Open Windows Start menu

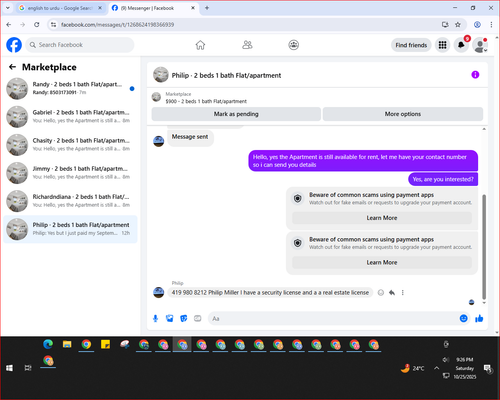coord(9,368)
